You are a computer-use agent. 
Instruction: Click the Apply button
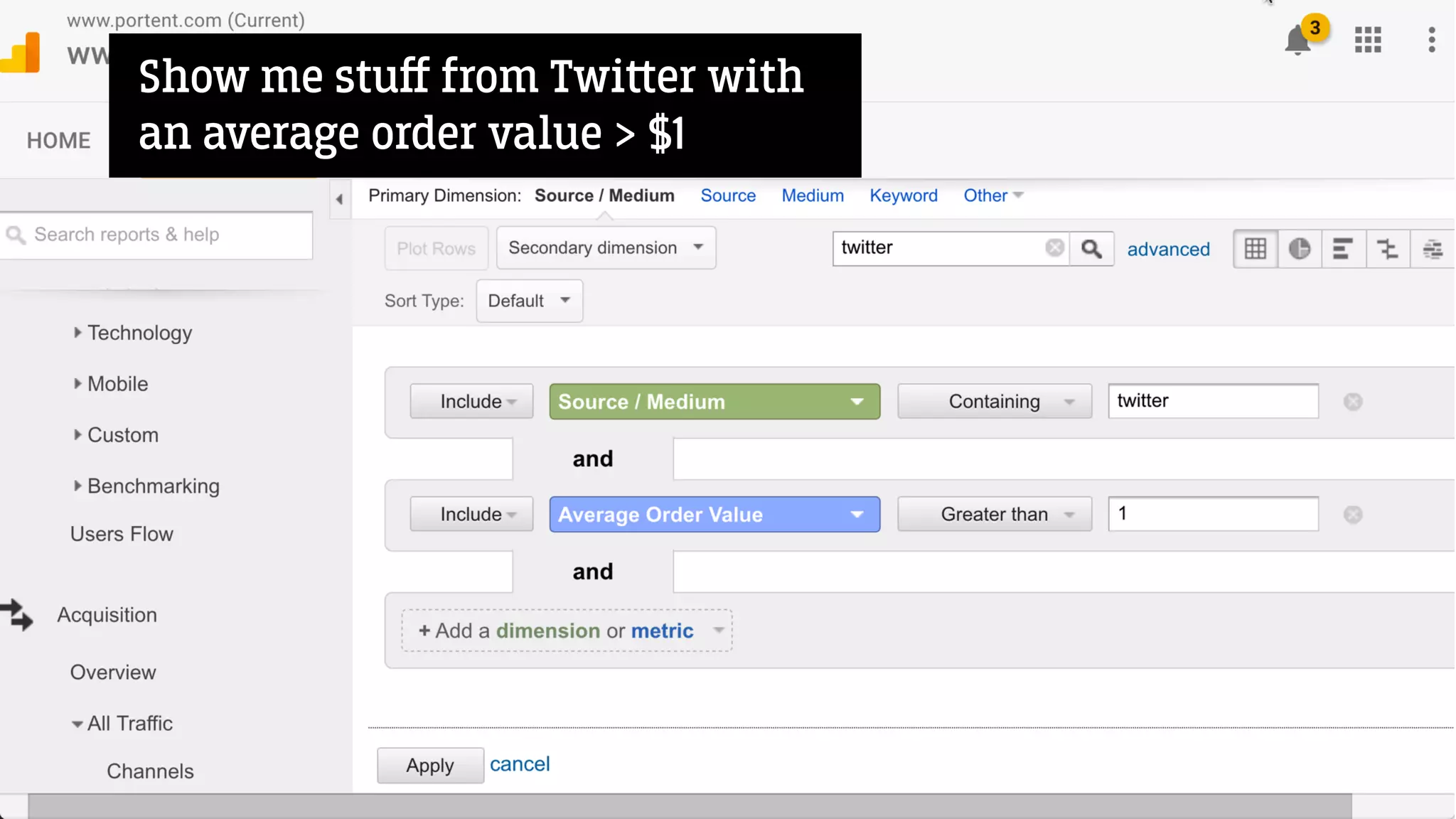(430, 766)
